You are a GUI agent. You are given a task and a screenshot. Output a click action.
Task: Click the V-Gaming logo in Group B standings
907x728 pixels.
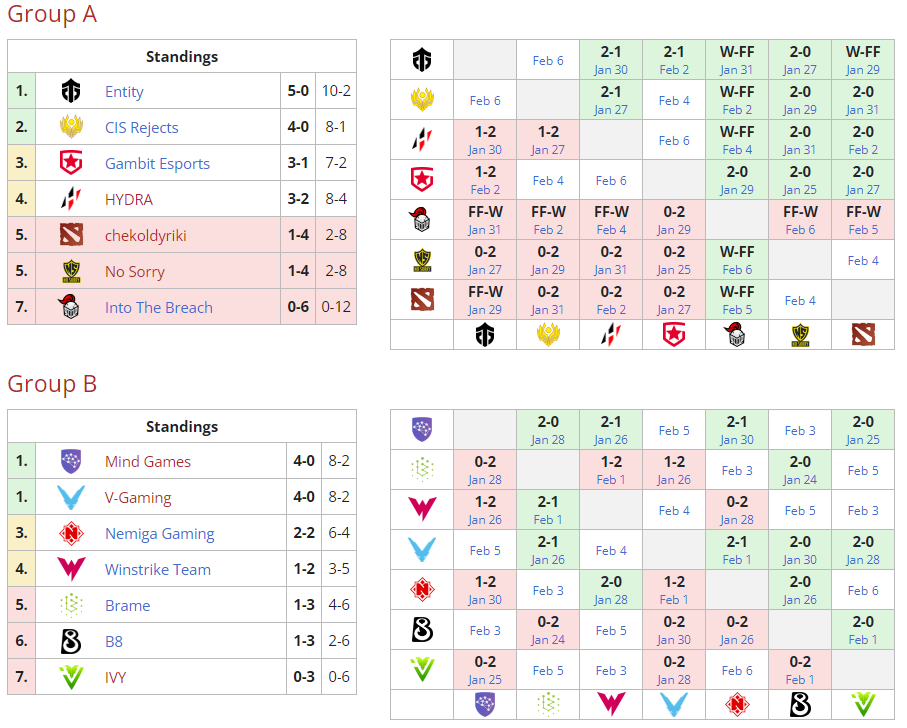pos(71,498)
